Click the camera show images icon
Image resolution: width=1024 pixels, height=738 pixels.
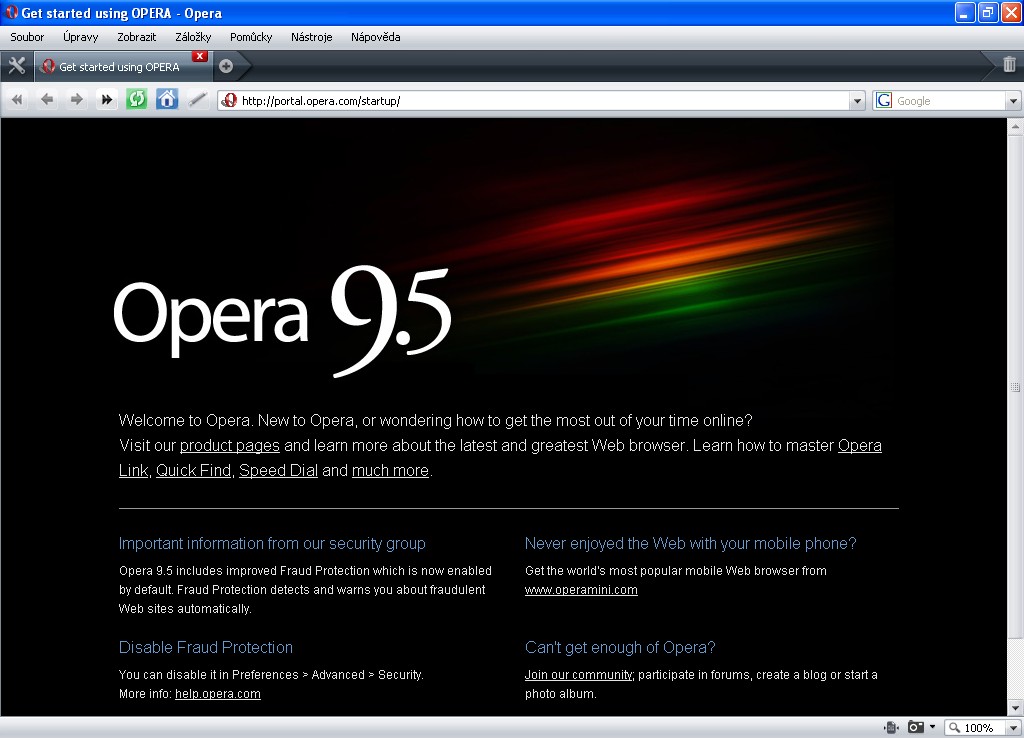[916, 728]
